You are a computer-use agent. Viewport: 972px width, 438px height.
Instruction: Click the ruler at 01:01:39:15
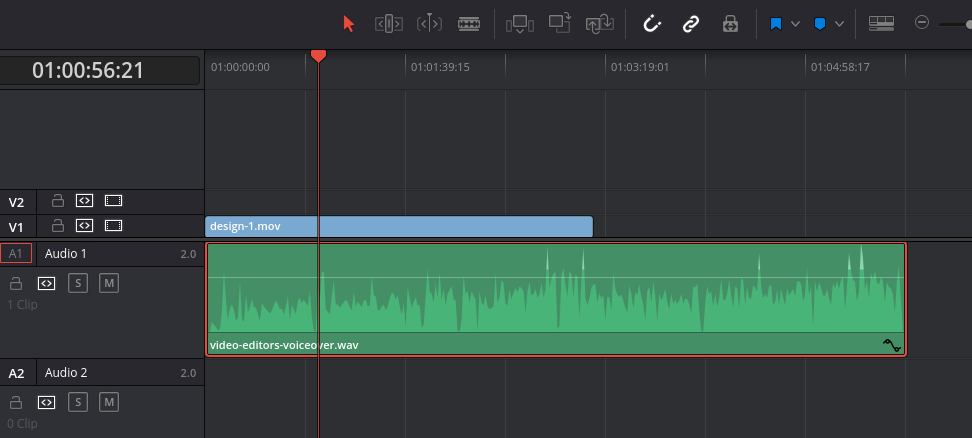point(440,67)
